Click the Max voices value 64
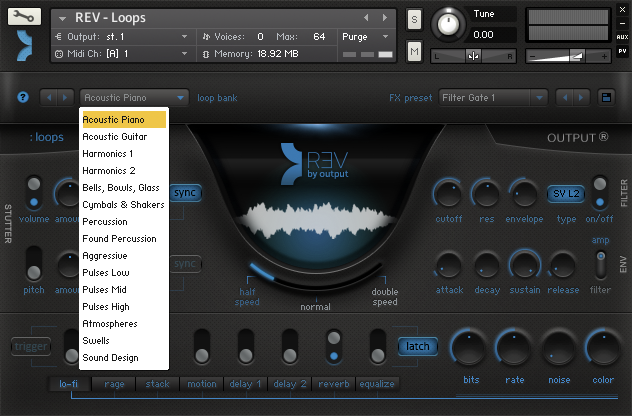The width and height of the screenshot is (632, 416). [319, 37]
